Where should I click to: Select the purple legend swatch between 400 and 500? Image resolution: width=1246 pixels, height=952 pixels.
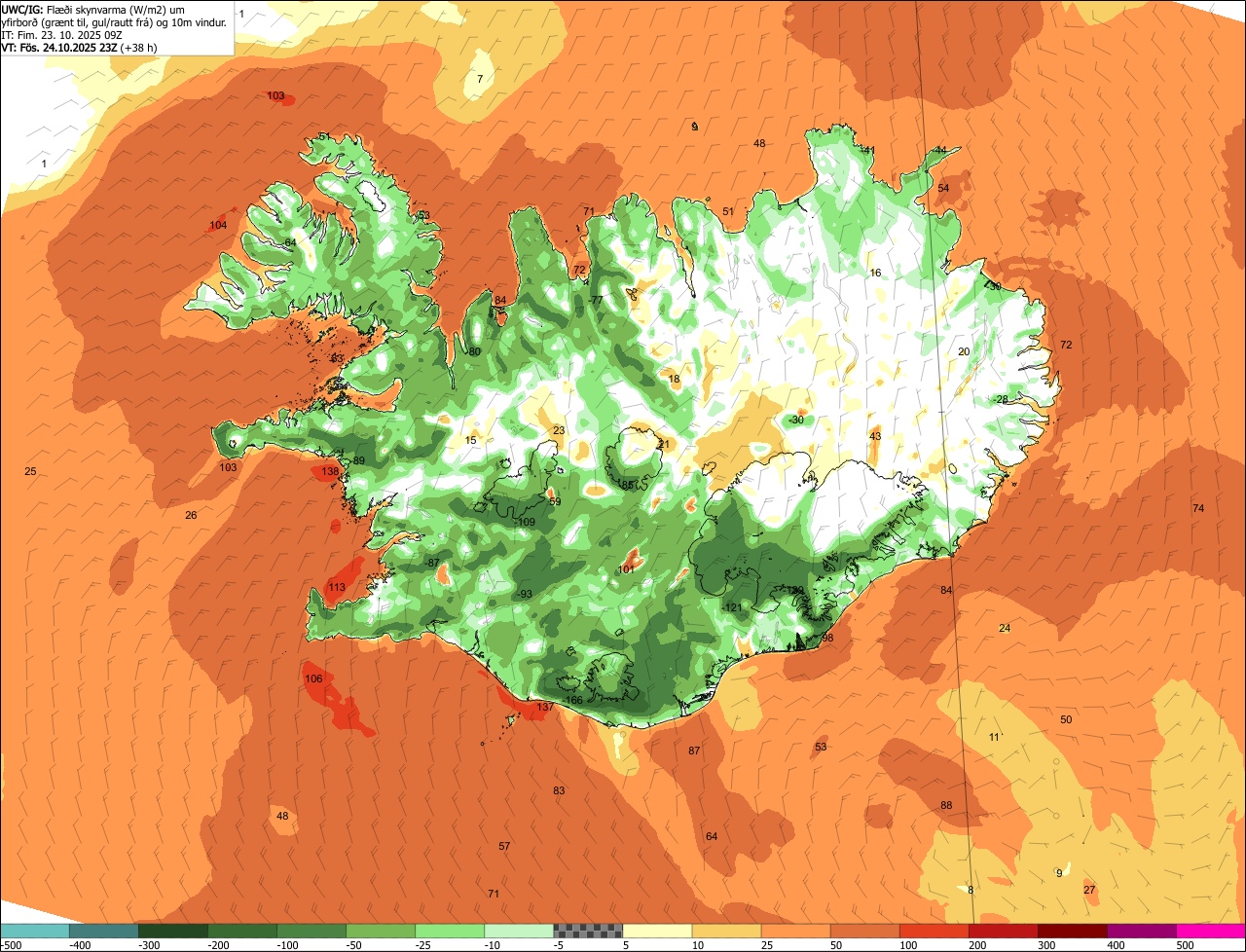1140,931
